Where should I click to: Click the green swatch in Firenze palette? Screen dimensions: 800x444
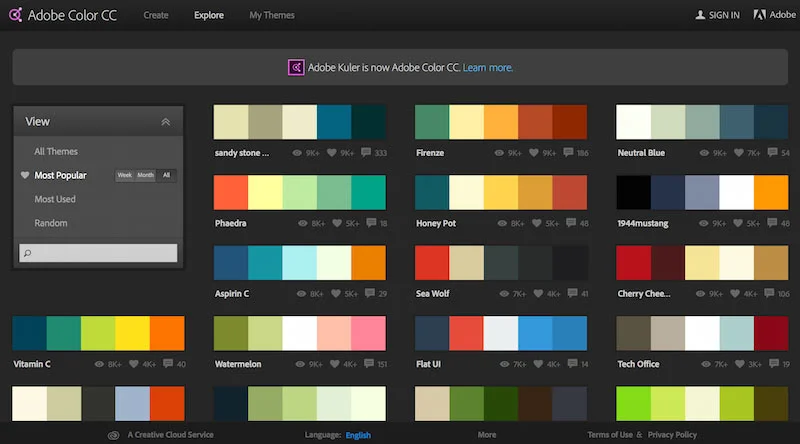click(x=432, y=122)
